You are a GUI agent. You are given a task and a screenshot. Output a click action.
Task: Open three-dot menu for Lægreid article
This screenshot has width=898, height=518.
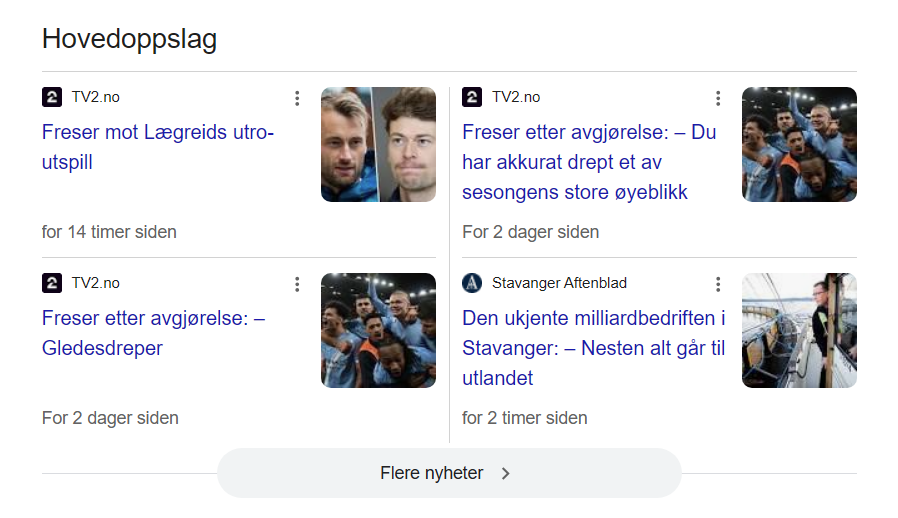pyautogui.click(x=297, y=98)
